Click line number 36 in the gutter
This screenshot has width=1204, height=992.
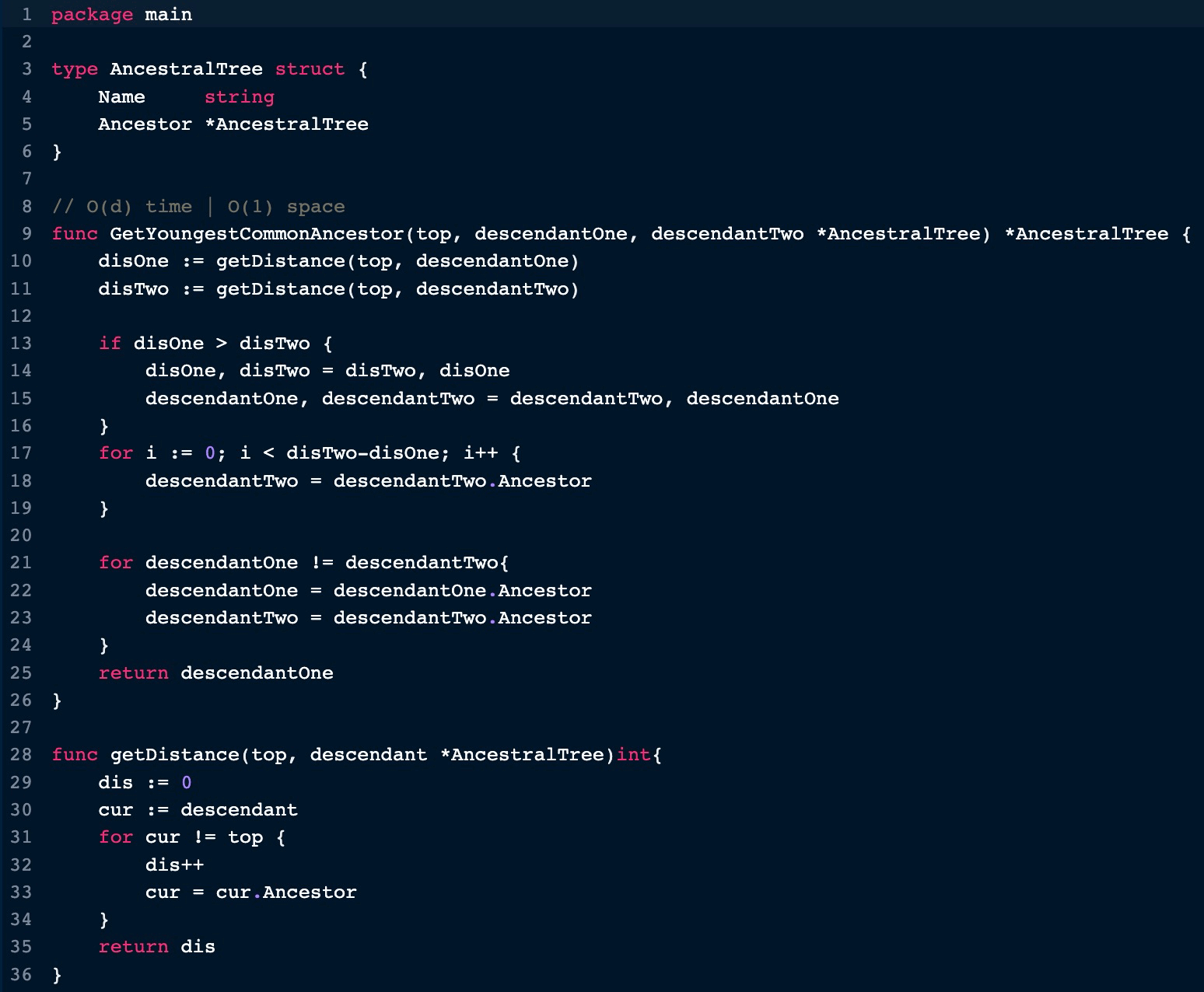pos(21,974)
